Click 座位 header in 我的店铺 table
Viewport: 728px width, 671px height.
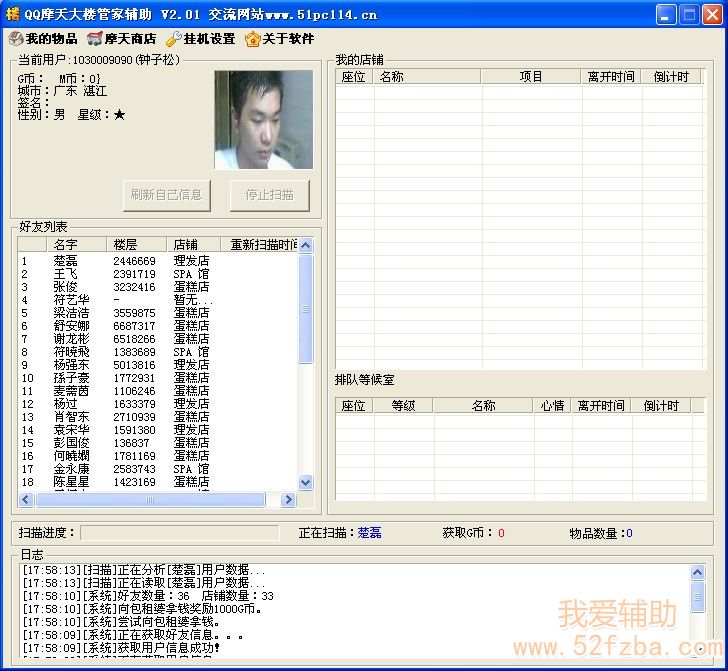[354, 77]
